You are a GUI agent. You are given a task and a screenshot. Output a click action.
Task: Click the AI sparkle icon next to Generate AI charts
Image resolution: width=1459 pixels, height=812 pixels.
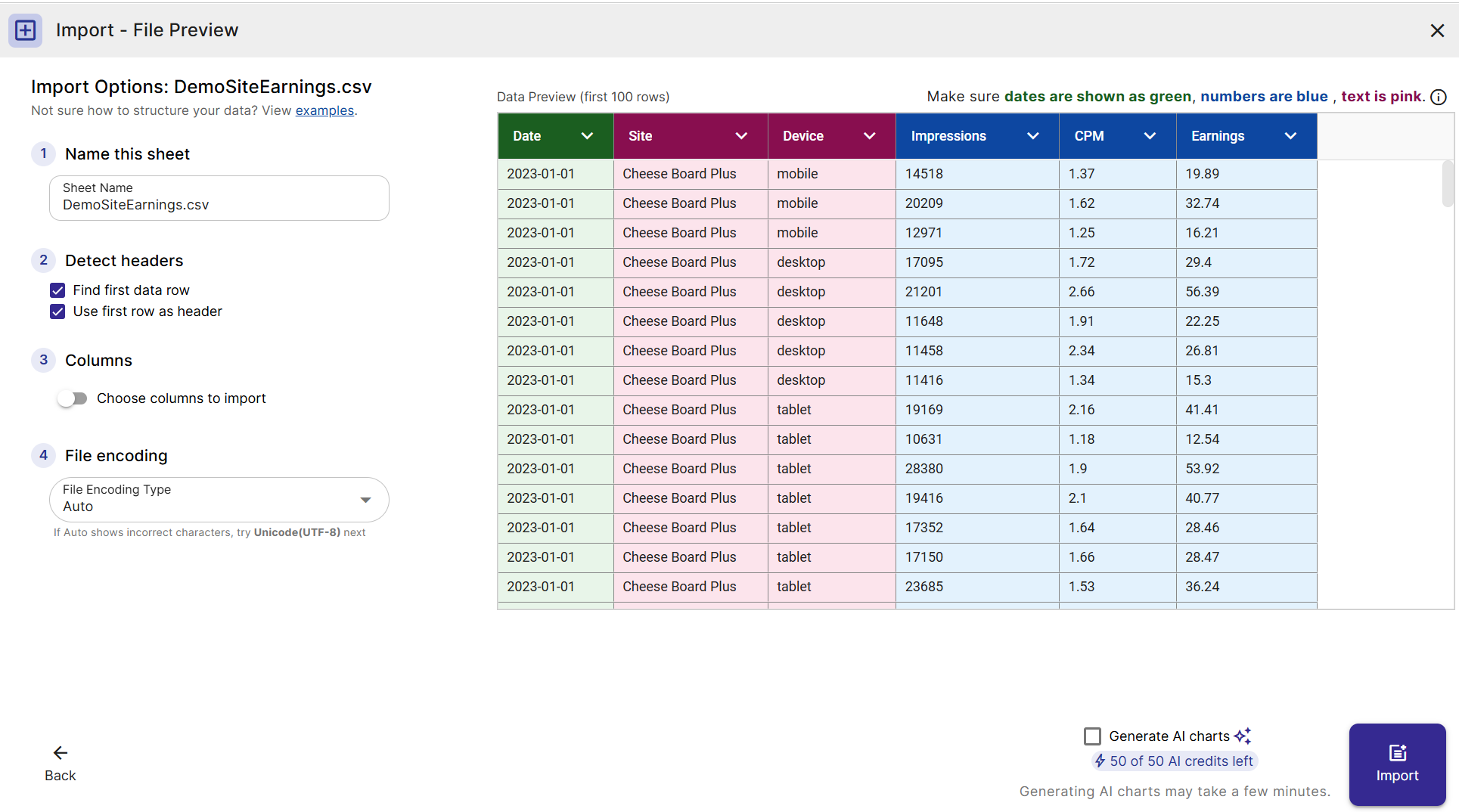point(1243,736)
